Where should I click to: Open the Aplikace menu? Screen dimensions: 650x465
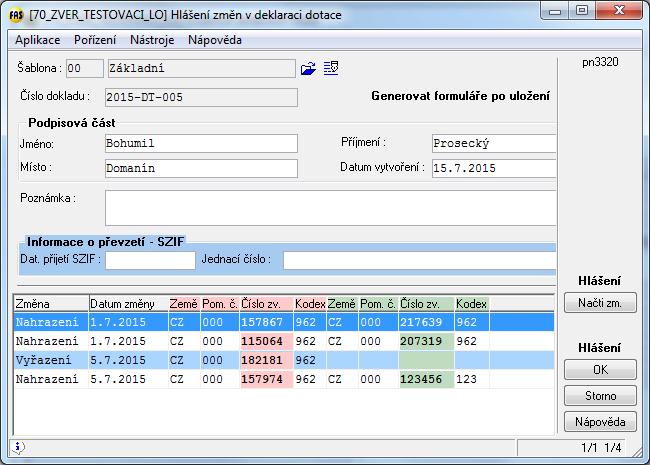click(38, 40)
